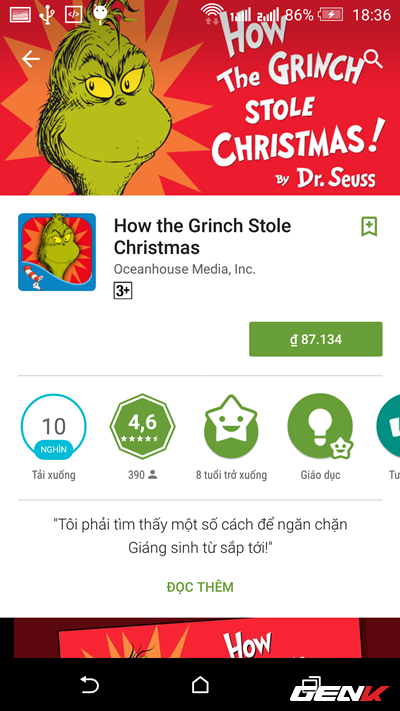Viewport: 400px width, 711px height.
Task: Buy app for ₫ 87.134
Action: click(x=316, y=339)
